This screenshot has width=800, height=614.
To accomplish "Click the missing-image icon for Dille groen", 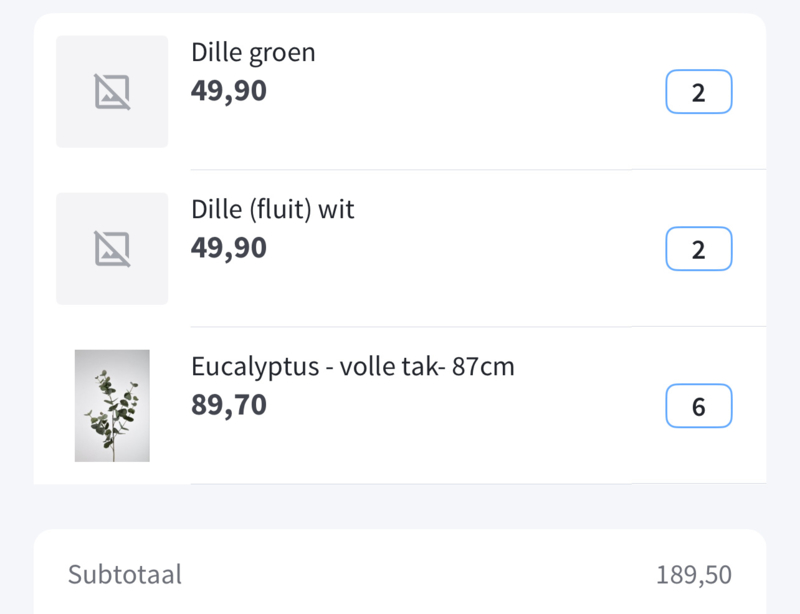I will tap(112, 92).
